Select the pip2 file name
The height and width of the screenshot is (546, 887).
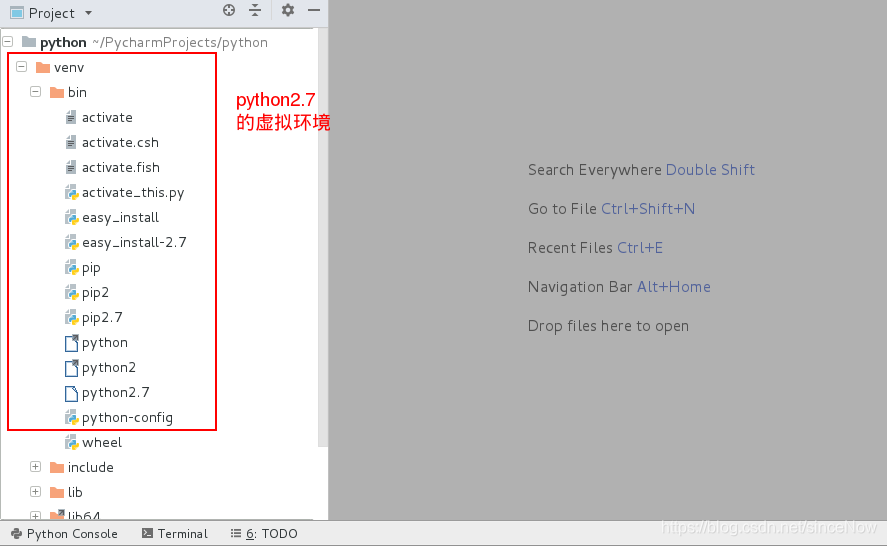click(x=95, y=293)
